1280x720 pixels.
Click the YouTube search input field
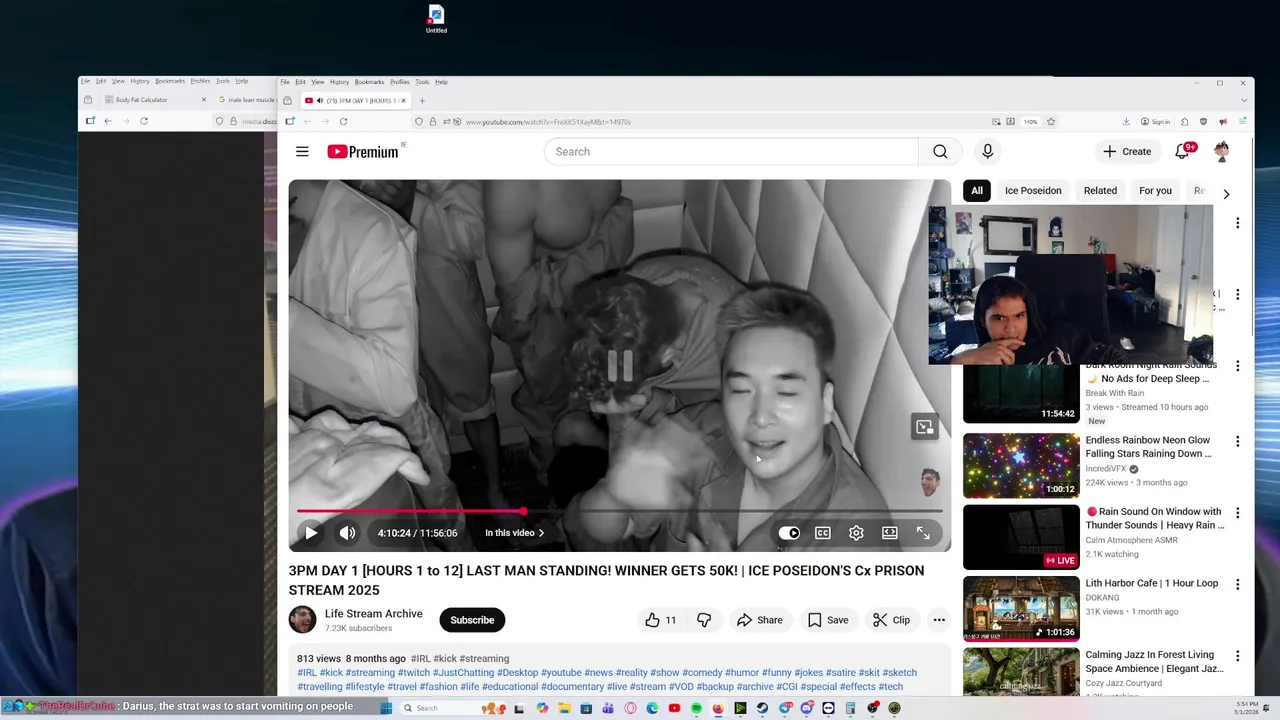coord(731,152)
